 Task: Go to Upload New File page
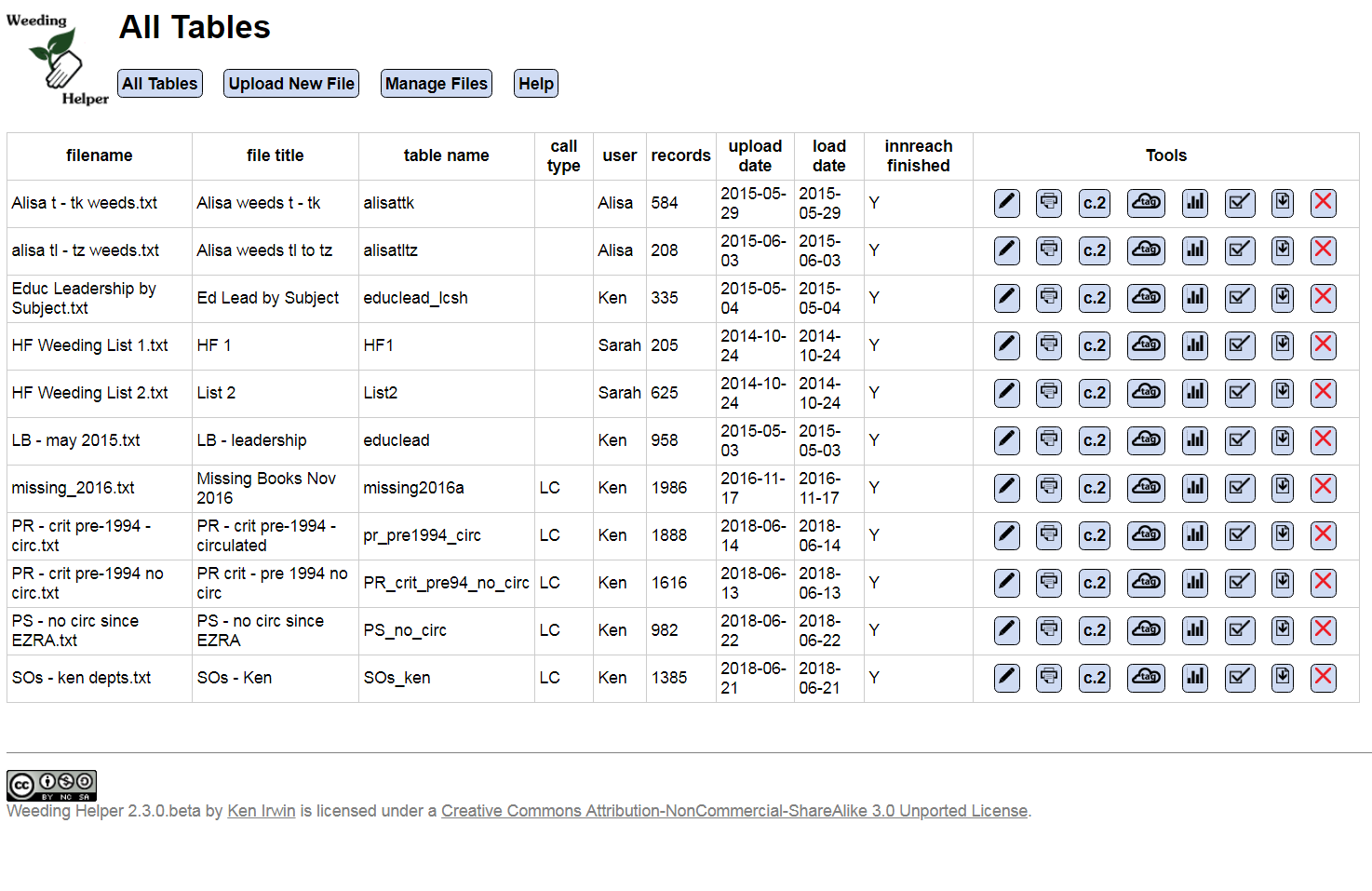(x=291, y=84)
